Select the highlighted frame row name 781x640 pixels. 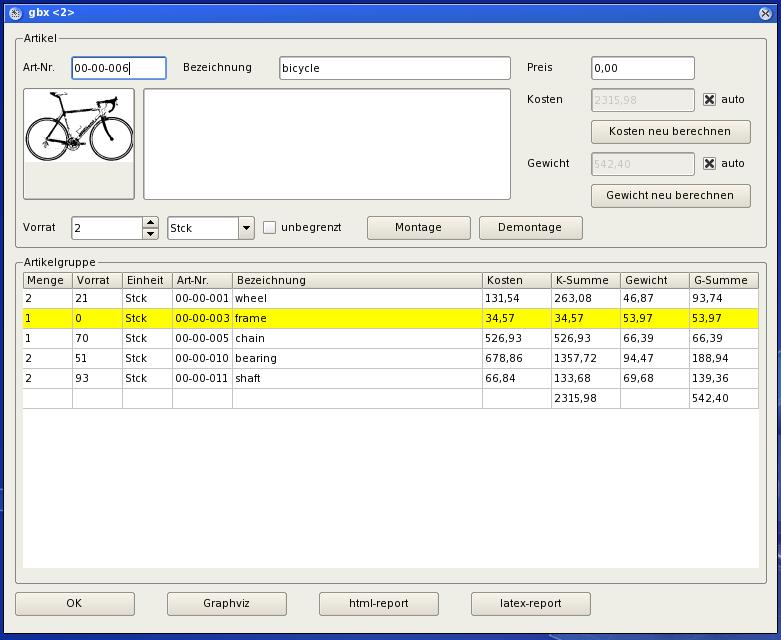pos(357,318)
